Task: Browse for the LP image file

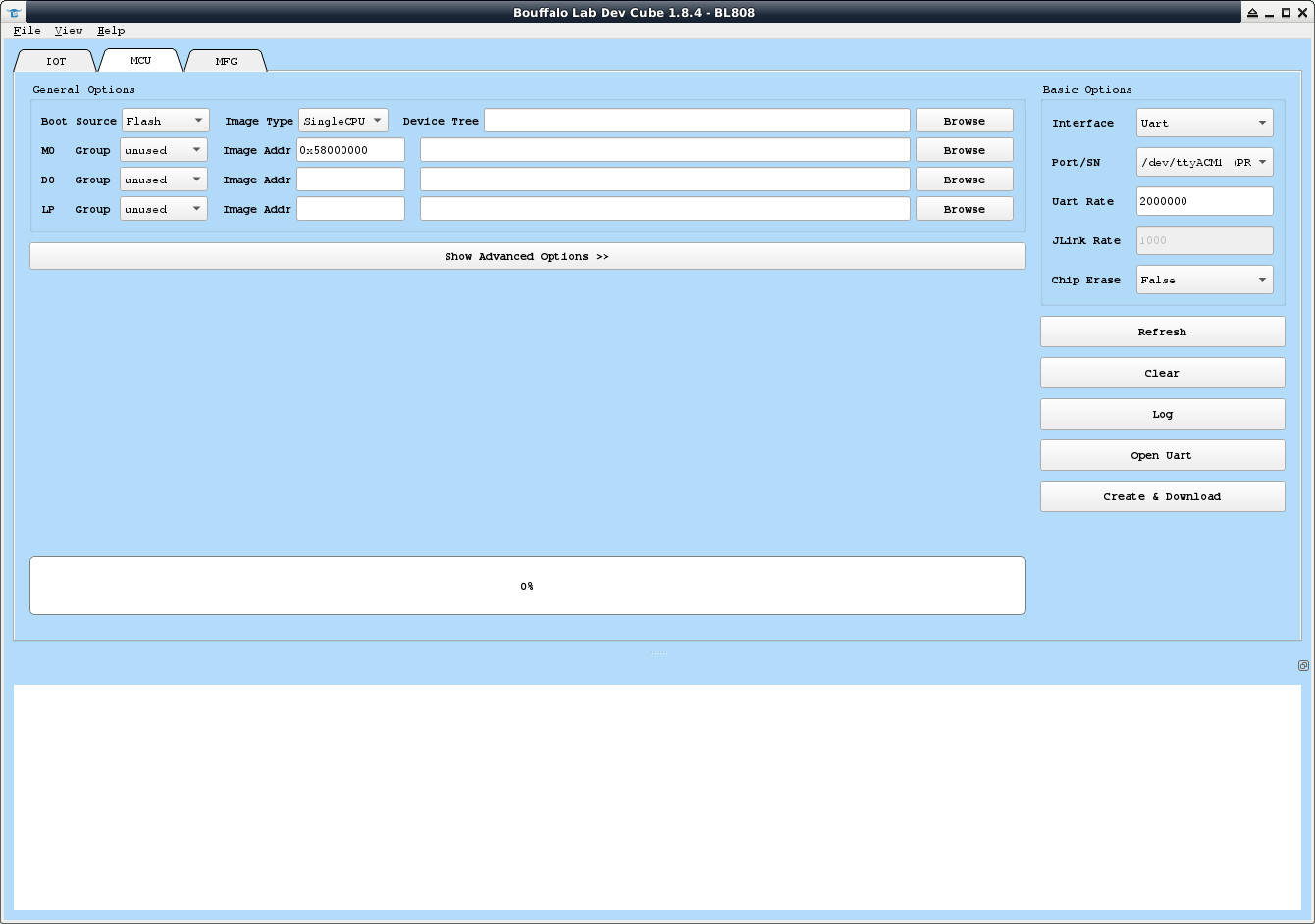Action: (964, 209)
